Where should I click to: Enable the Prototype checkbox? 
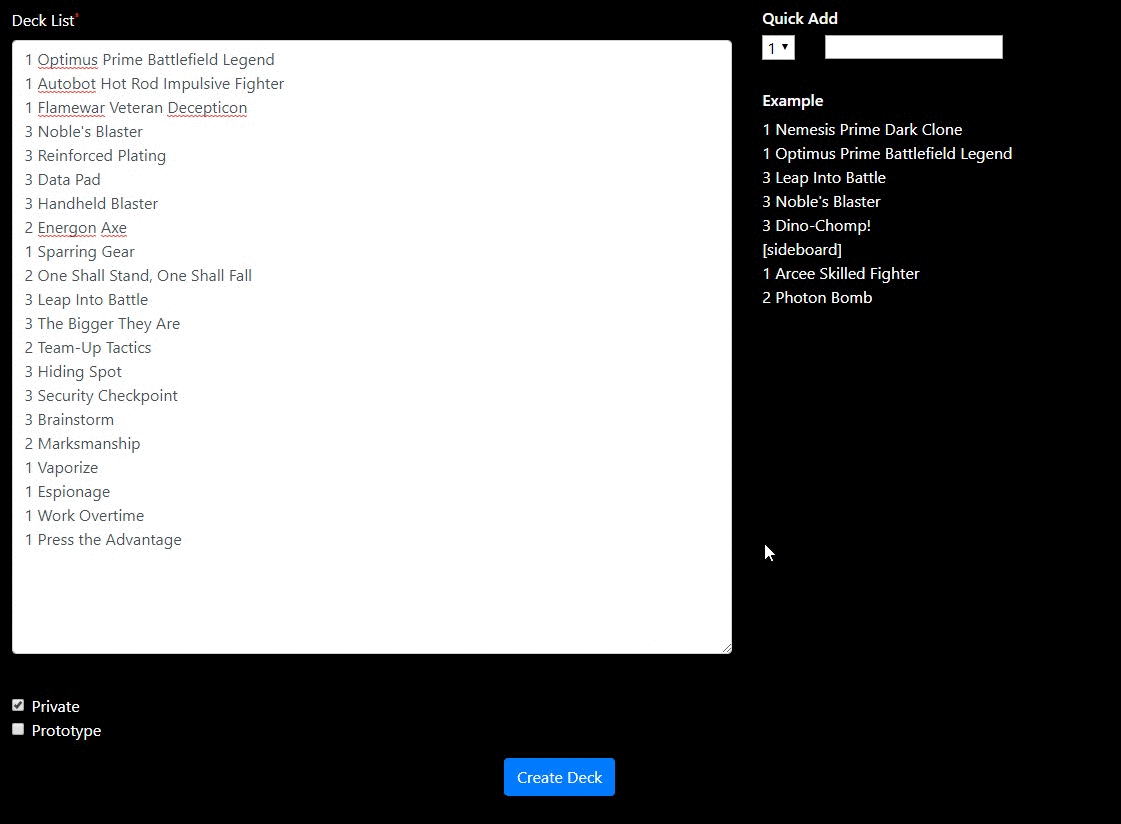point(18,729)
